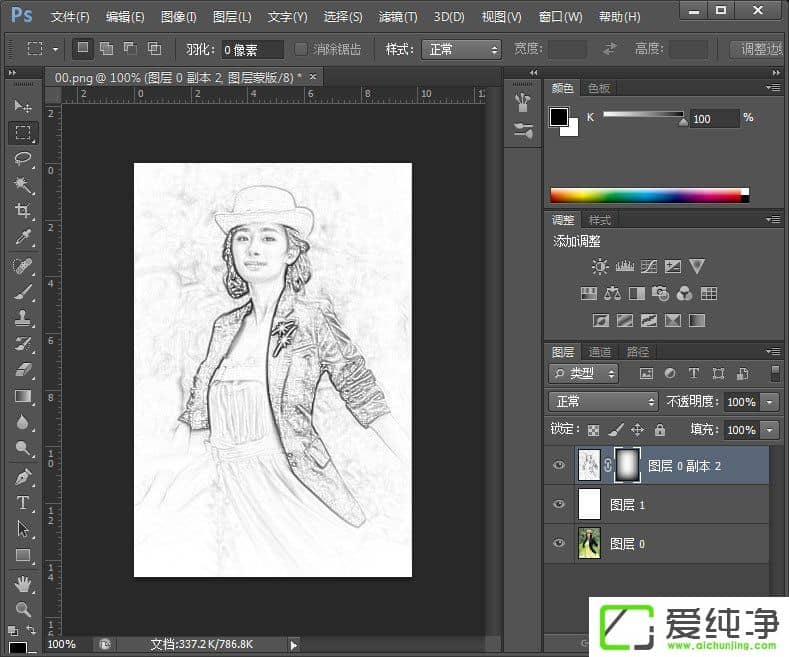Toggle visibility of 图层 0 layer

tap(559, 544)
